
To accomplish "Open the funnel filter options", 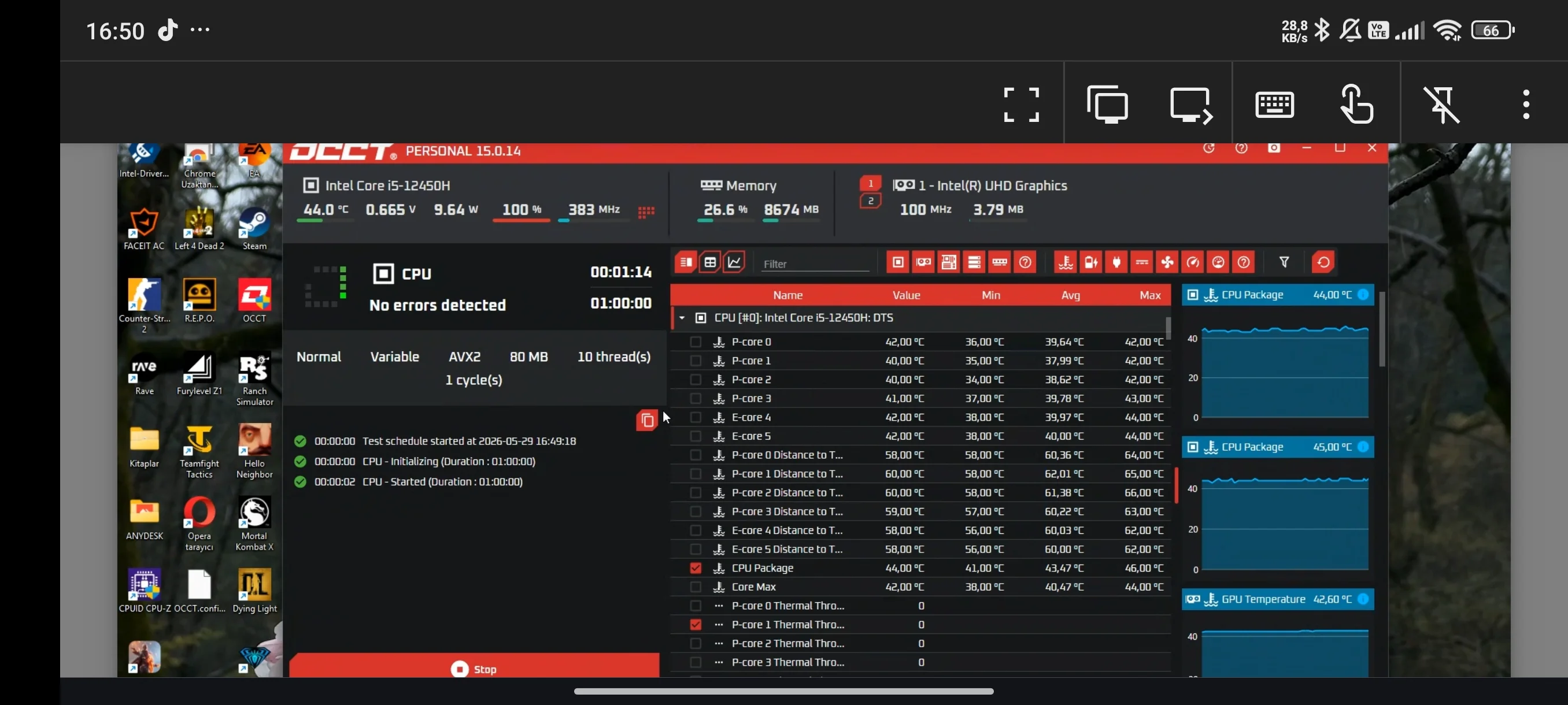I will (1284, 262).
